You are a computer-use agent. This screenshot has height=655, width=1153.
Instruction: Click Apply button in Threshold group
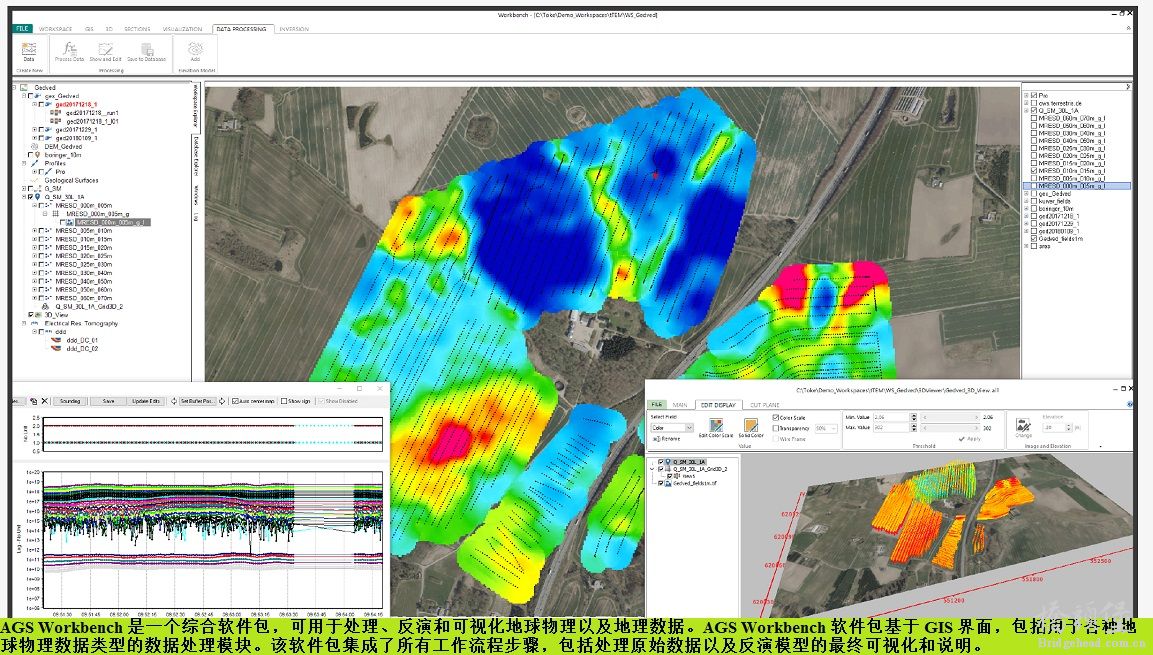coord(971,439)
